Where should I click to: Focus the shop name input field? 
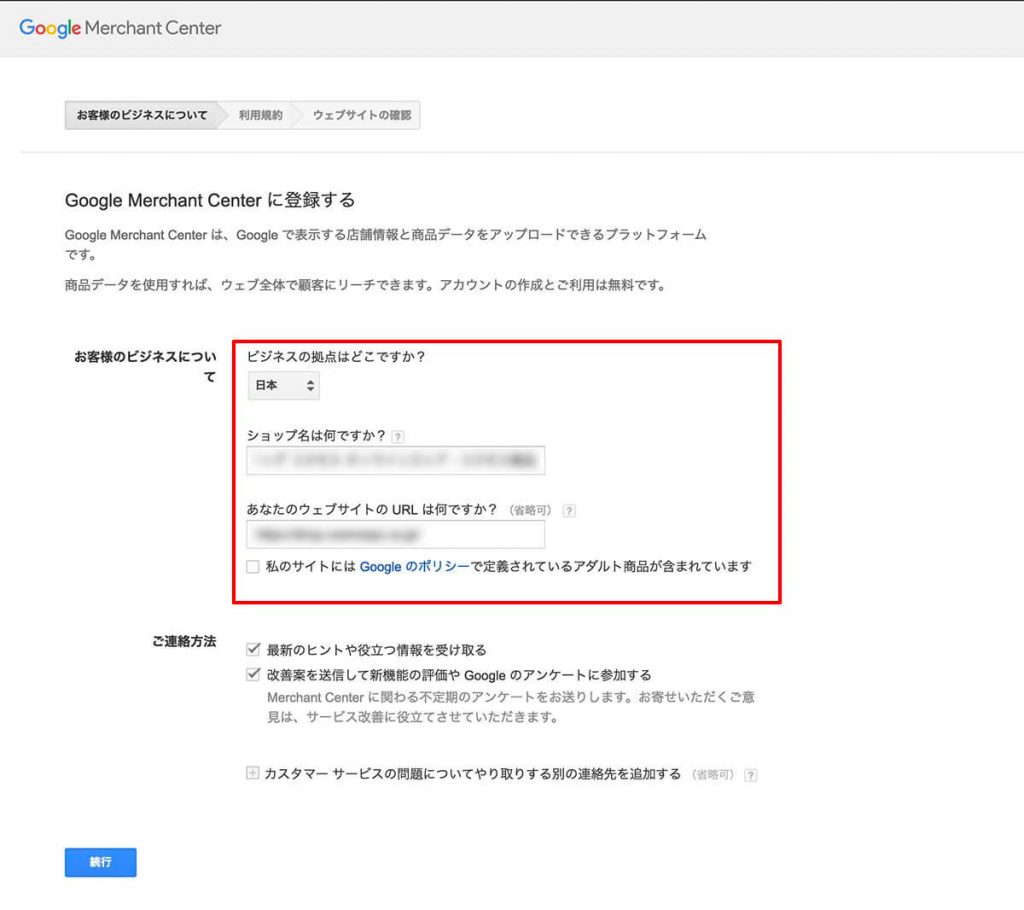click(396, 461)
